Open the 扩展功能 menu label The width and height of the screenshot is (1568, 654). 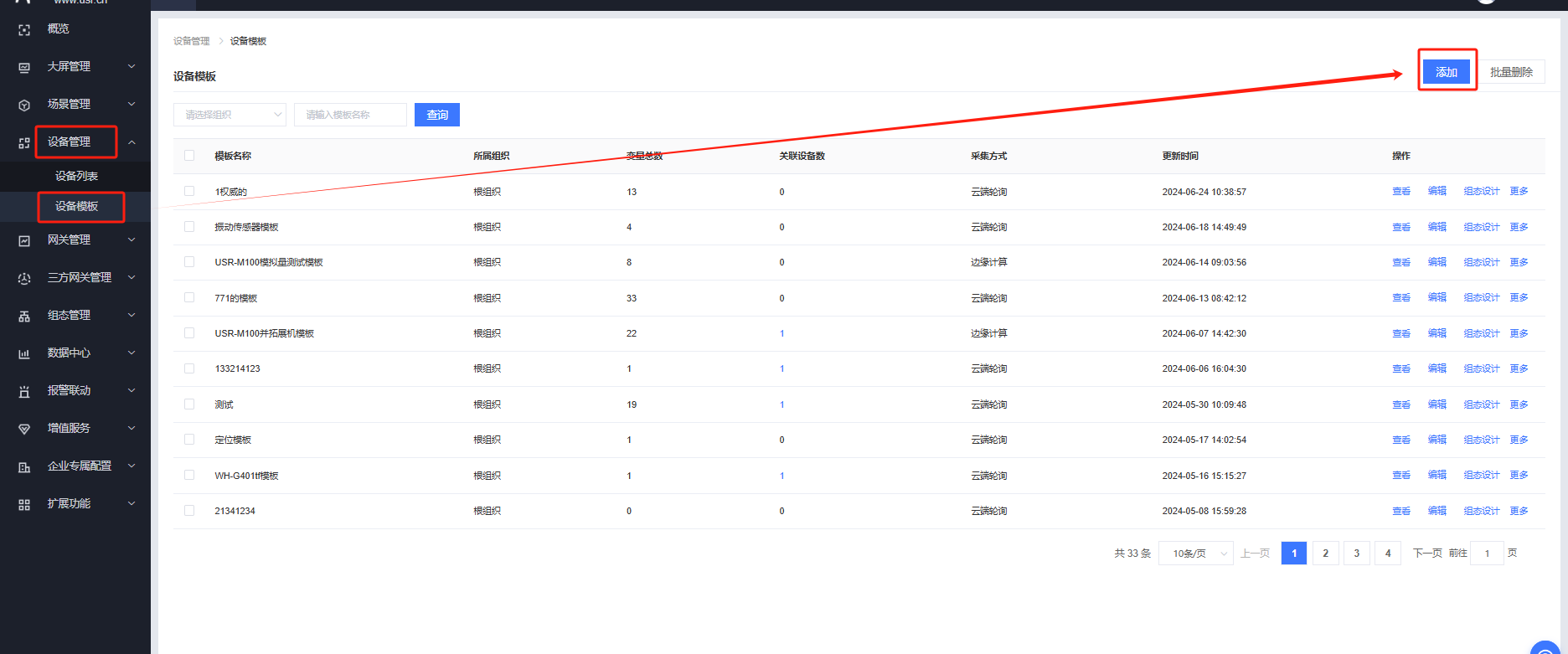pyautogui.click(x=69, y=503)
